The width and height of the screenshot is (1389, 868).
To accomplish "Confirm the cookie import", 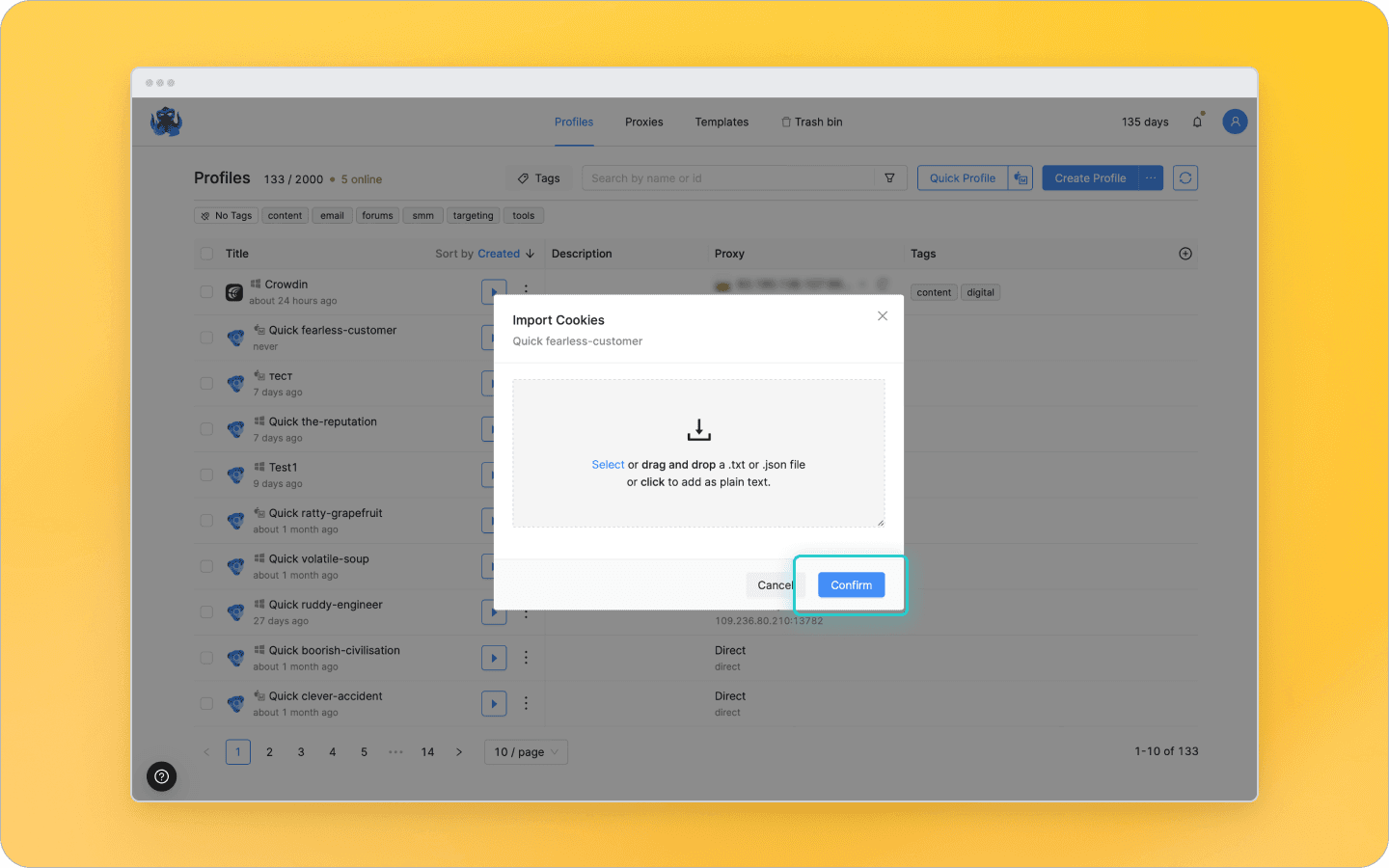I will [x=851, y=584].
